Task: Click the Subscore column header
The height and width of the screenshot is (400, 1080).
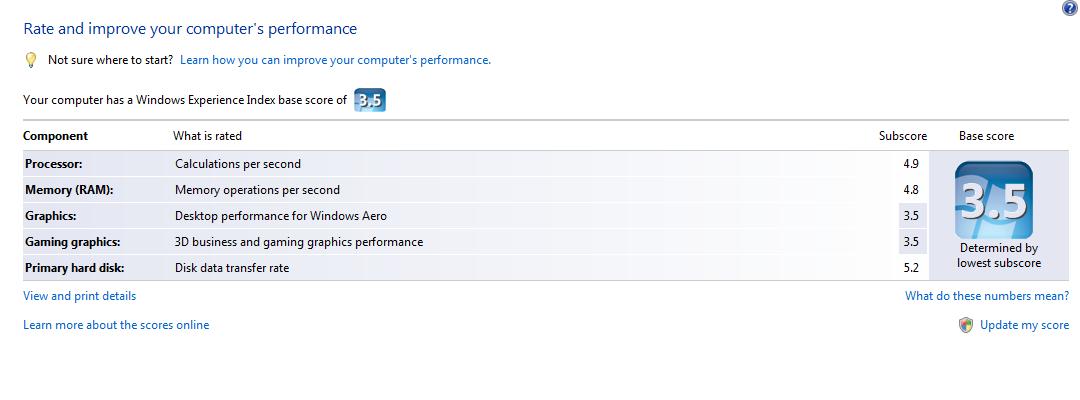Action: pyautogui.click(x=903, y=136)
